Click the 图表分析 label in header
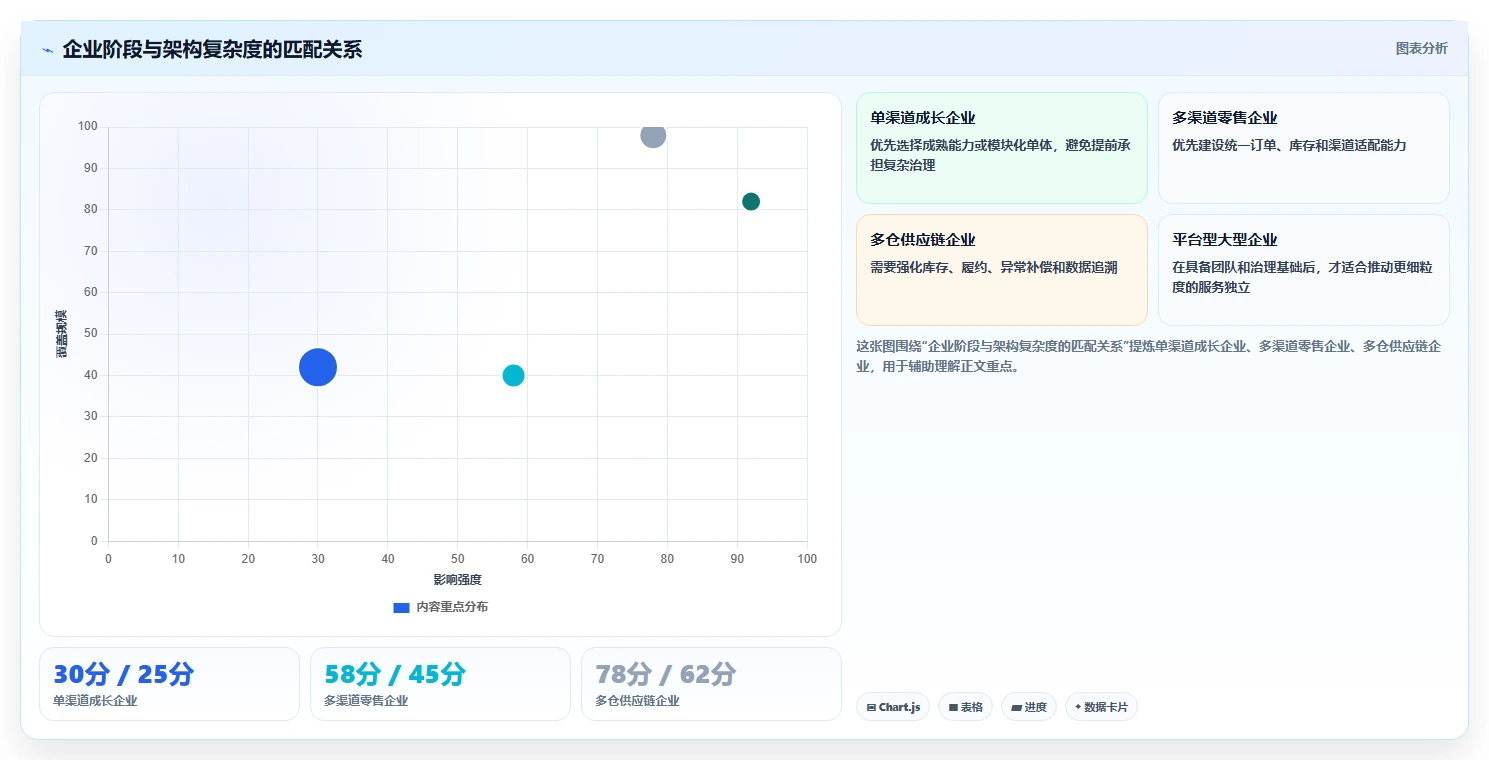This screenshot has width=1489, height=760. pyautogui.click(x=1421, y=48)
